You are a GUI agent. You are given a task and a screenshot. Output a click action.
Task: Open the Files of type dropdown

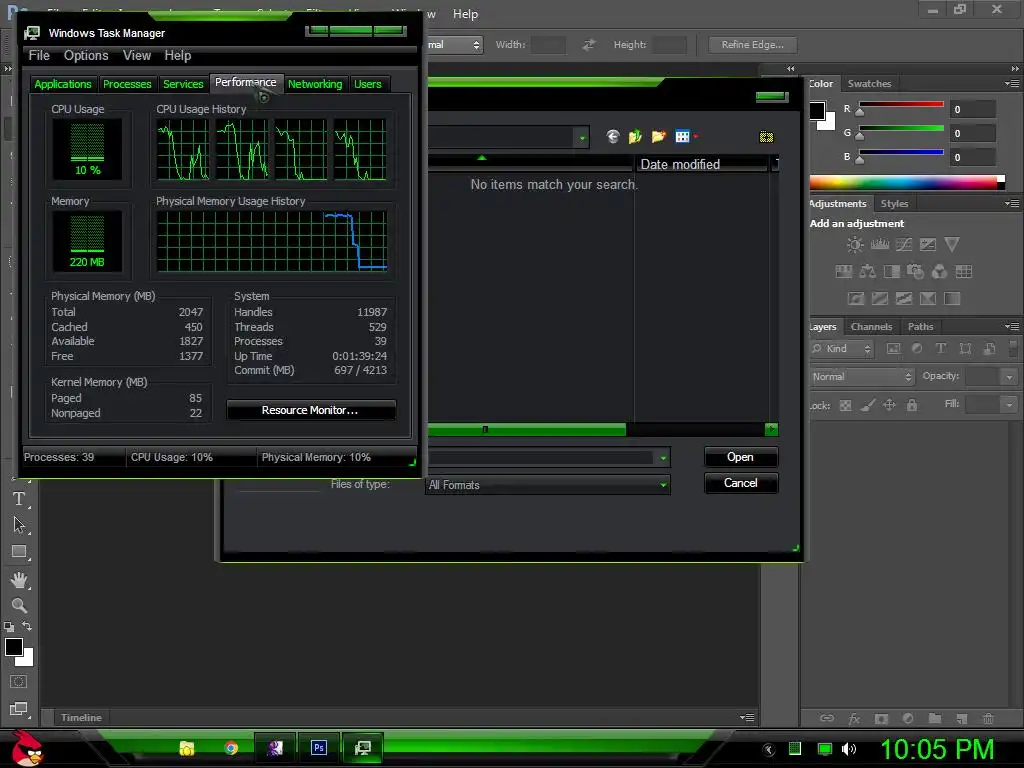pyautogui.click(x=548, y=485)
